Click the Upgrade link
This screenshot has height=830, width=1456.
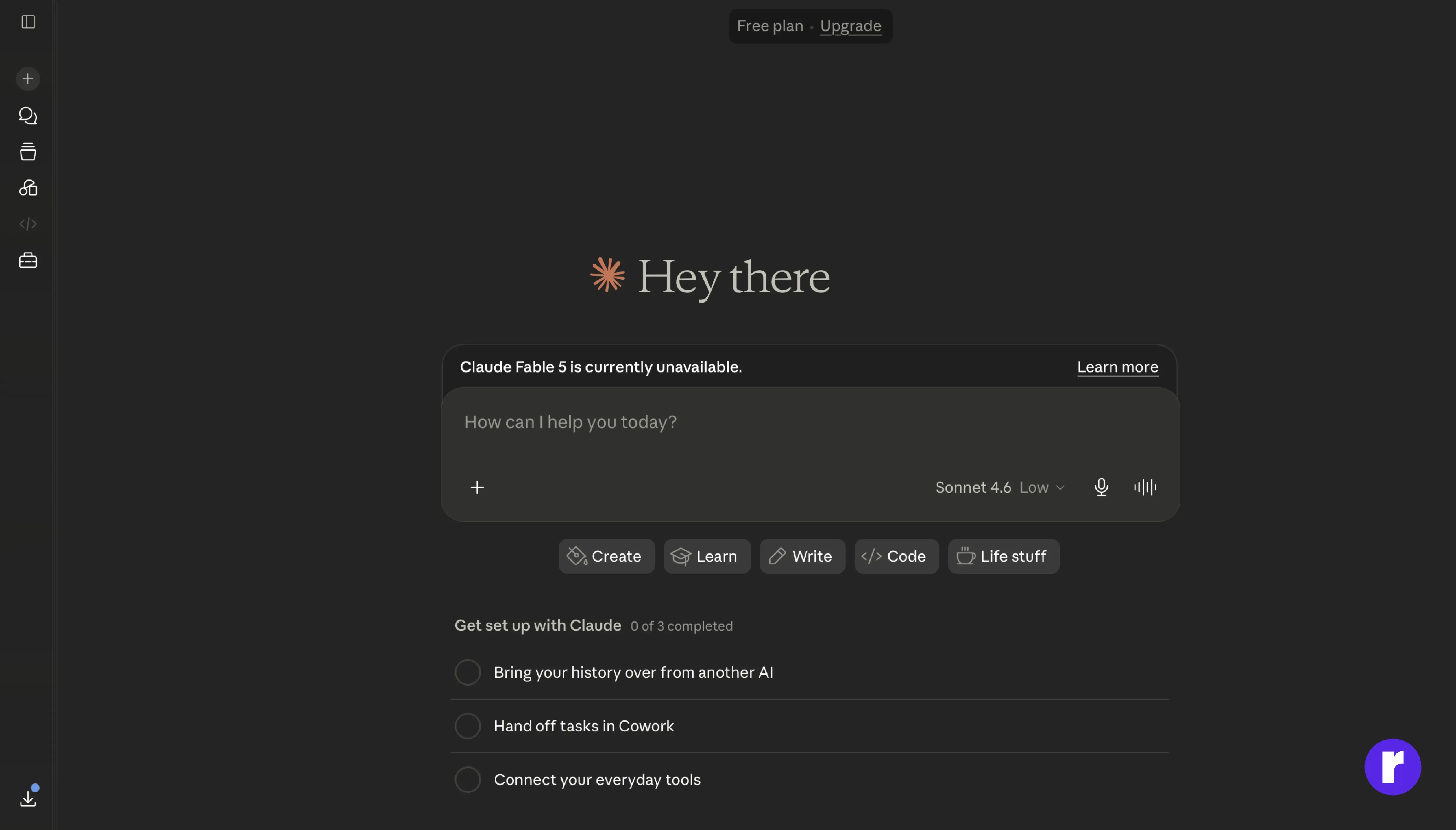coord(850,26)
